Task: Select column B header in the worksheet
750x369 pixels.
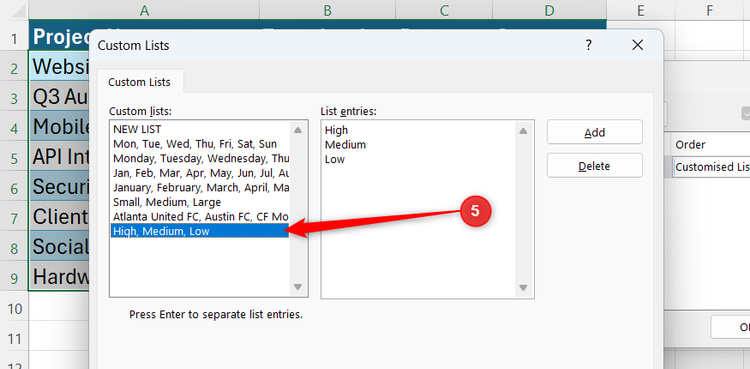Action: click(x=328, y=10)
